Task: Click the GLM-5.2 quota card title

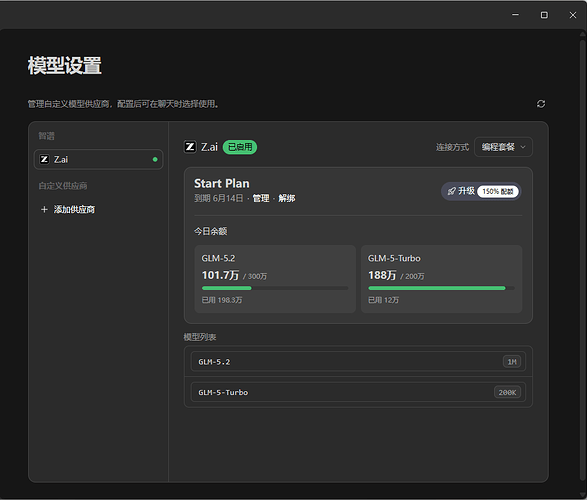Action: click(x=218, y=258)
